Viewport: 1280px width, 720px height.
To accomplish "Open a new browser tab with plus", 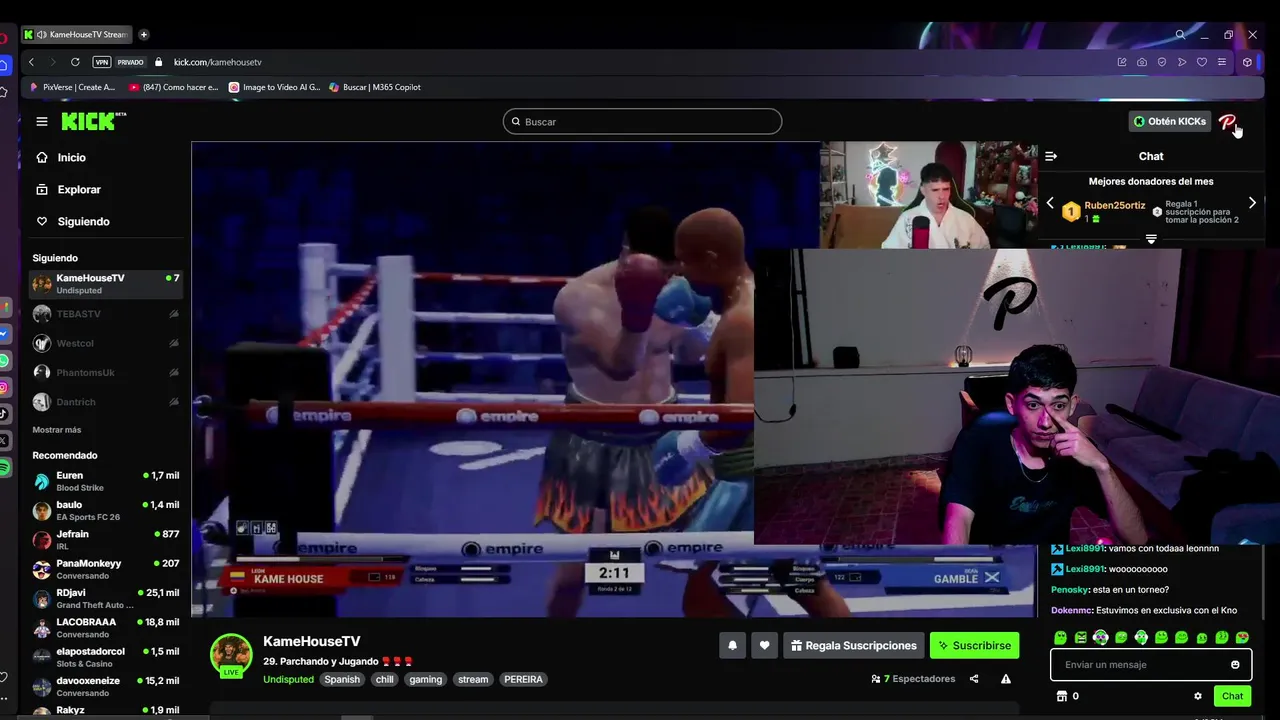I will point(144,34).
